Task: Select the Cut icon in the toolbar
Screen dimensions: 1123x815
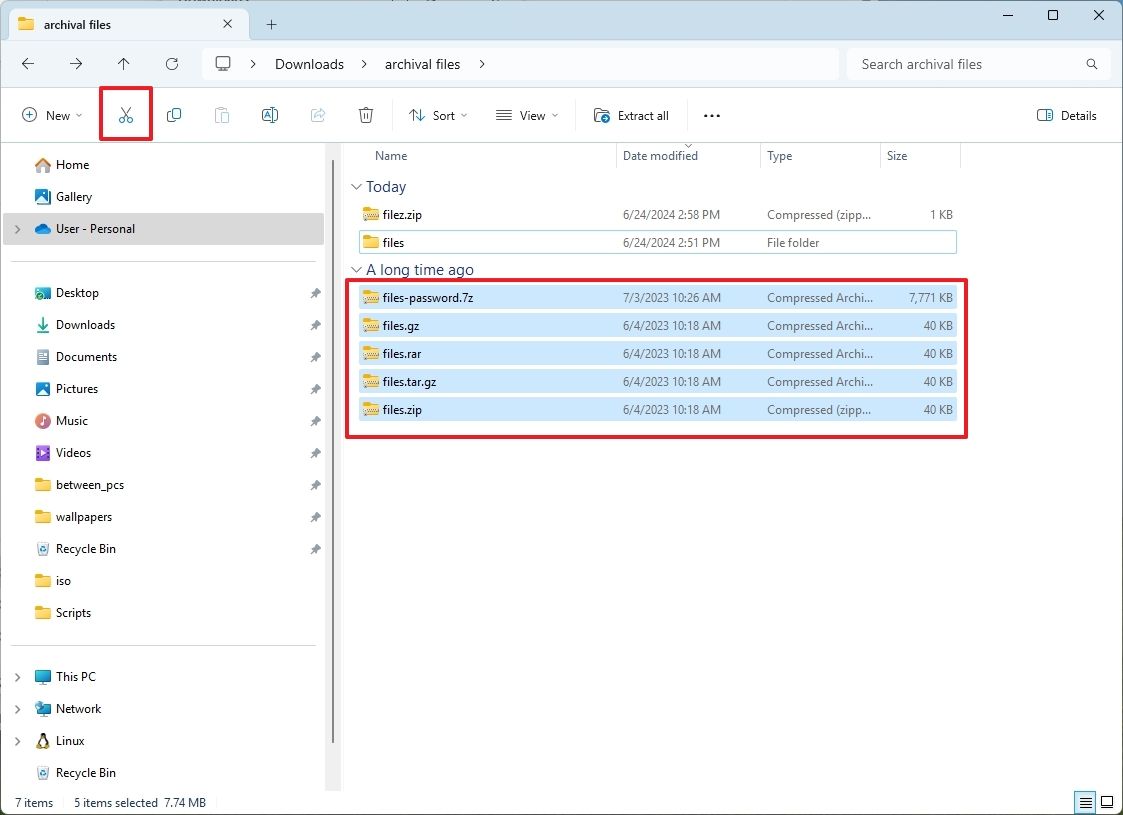Action: [125, 114]
